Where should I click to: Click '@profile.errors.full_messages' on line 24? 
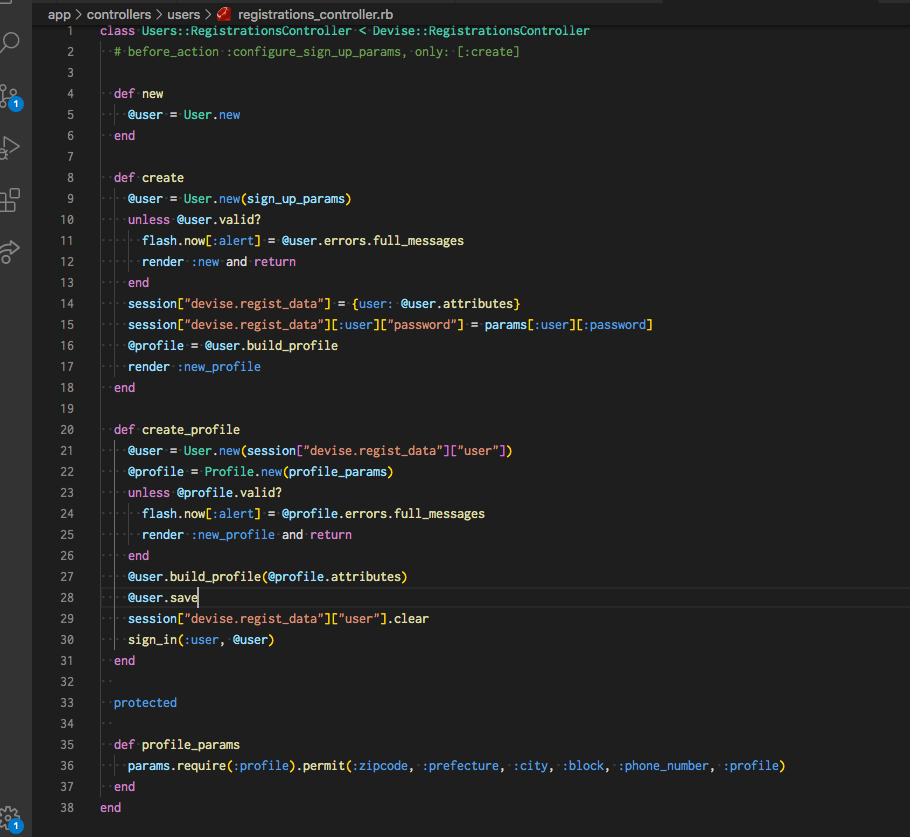(x=383, y=514)
